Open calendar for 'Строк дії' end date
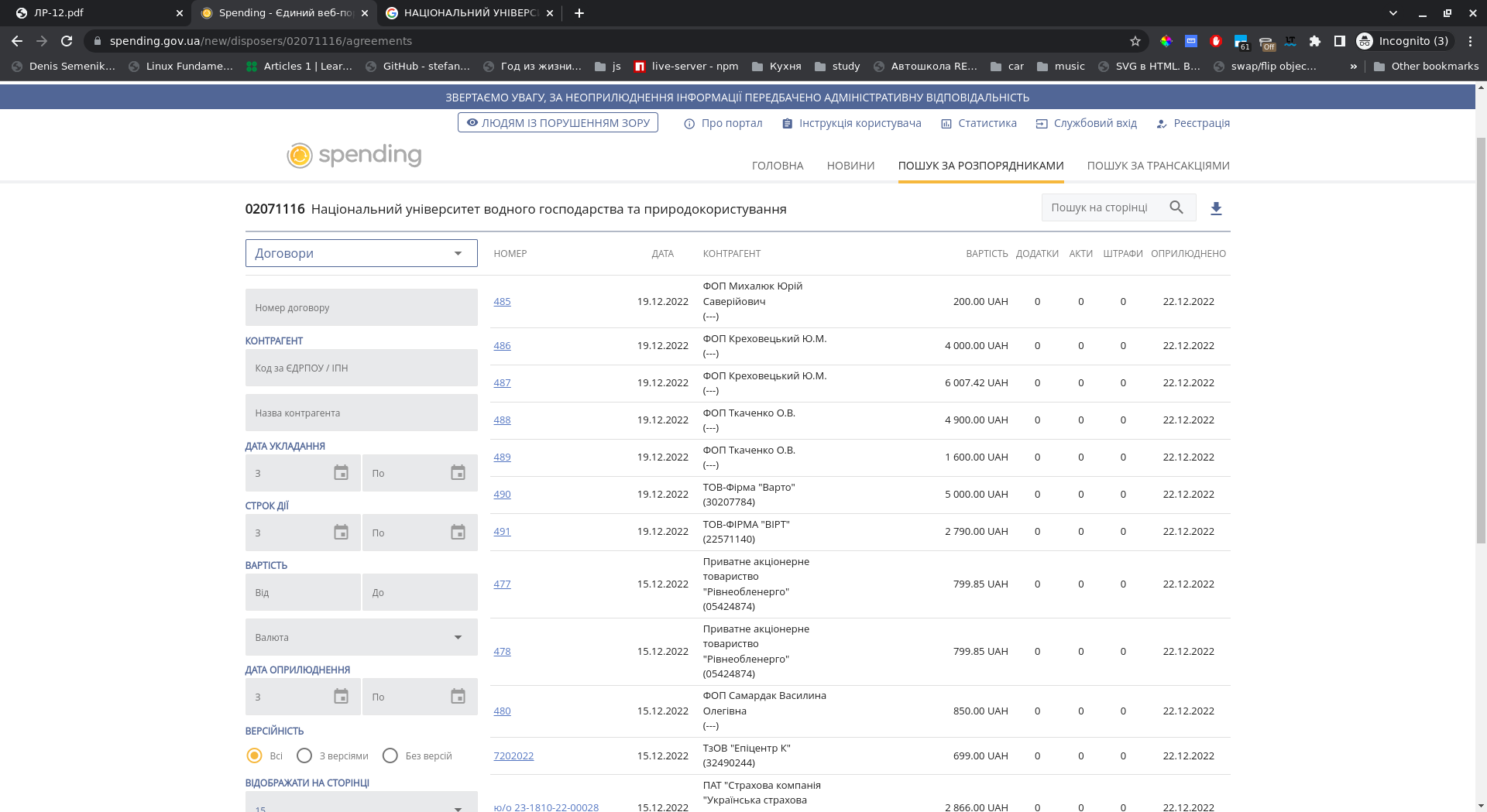Image resolution: width=1487 pixels, height=812 pixels. click(458, 533)
